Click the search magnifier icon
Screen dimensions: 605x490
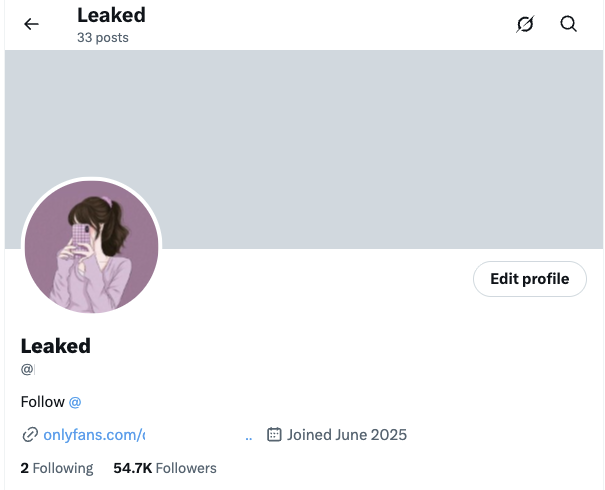coord(569,24)
